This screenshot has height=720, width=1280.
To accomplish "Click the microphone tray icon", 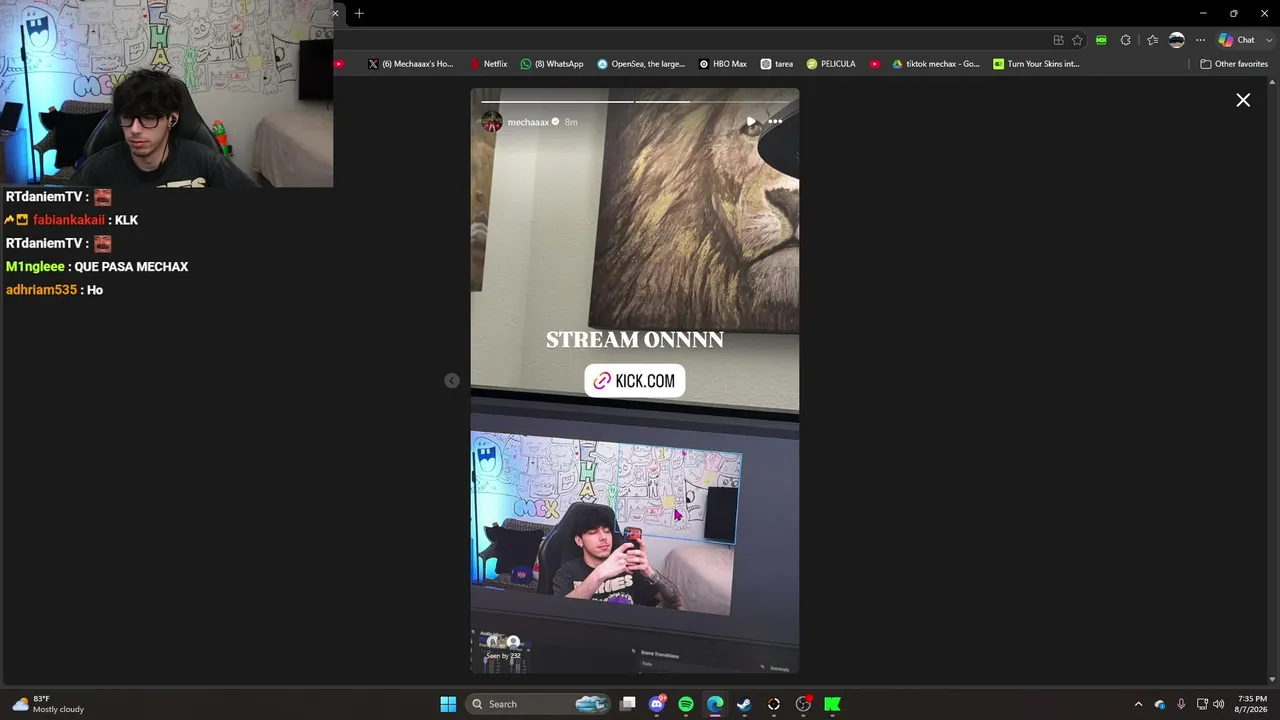I will tap(1181, 704).
